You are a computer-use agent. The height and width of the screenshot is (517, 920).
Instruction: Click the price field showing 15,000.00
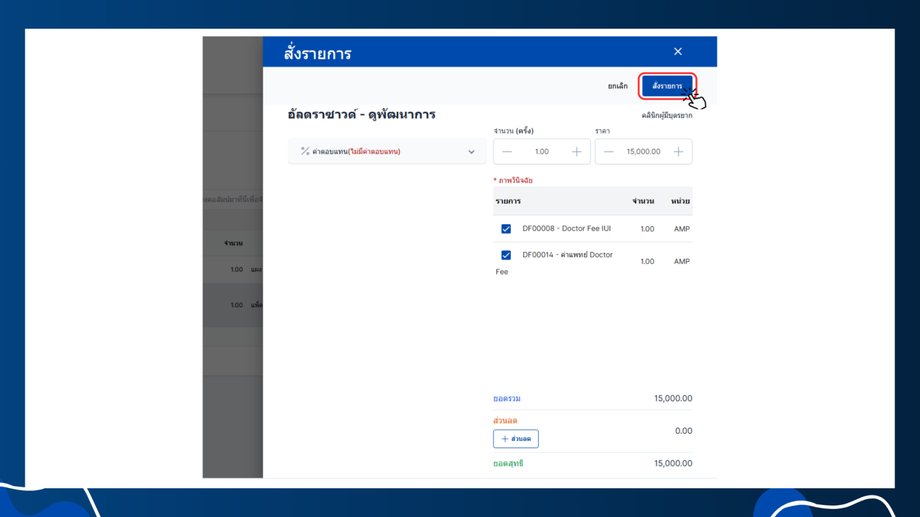pos(643,152)
